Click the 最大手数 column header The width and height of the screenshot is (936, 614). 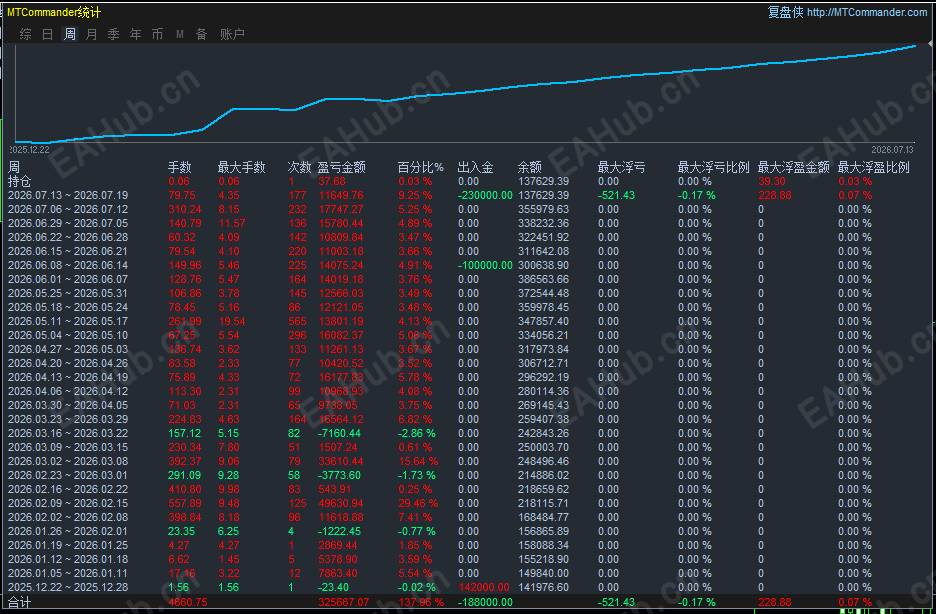(x=241, y=168)
